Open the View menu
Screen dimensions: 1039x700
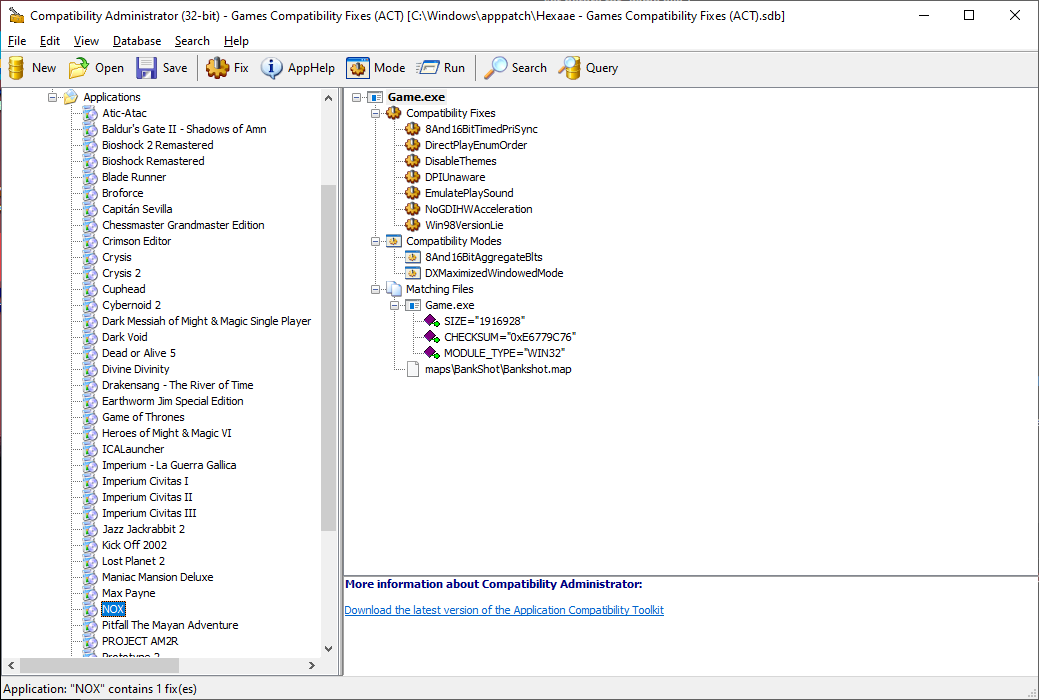click(x=86, y=41)
